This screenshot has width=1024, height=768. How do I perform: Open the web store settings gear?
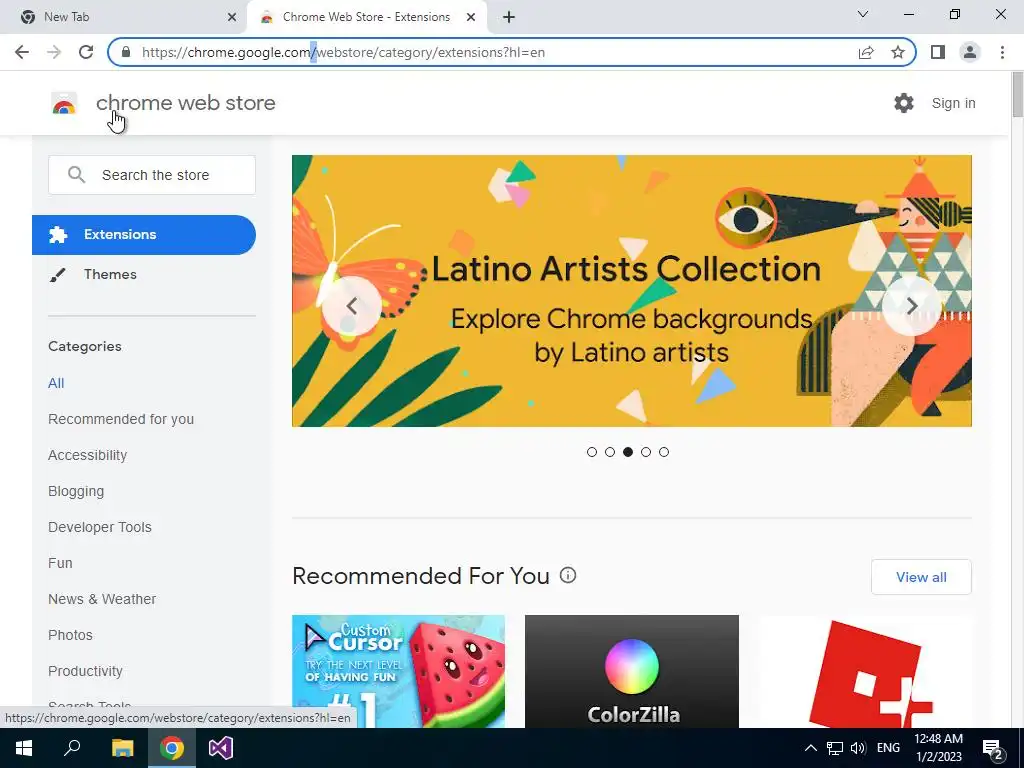(x=904, y=103)
